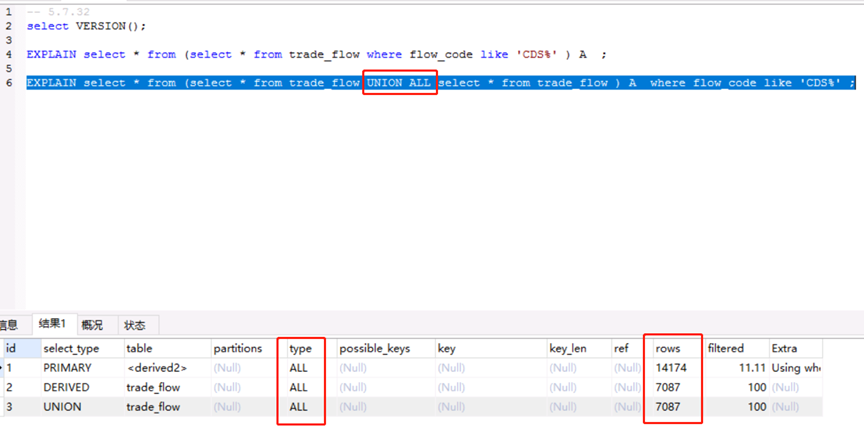Click the 'Using whe' Extra cell
The width and height of the screenshot is (864, 439).
796,367
